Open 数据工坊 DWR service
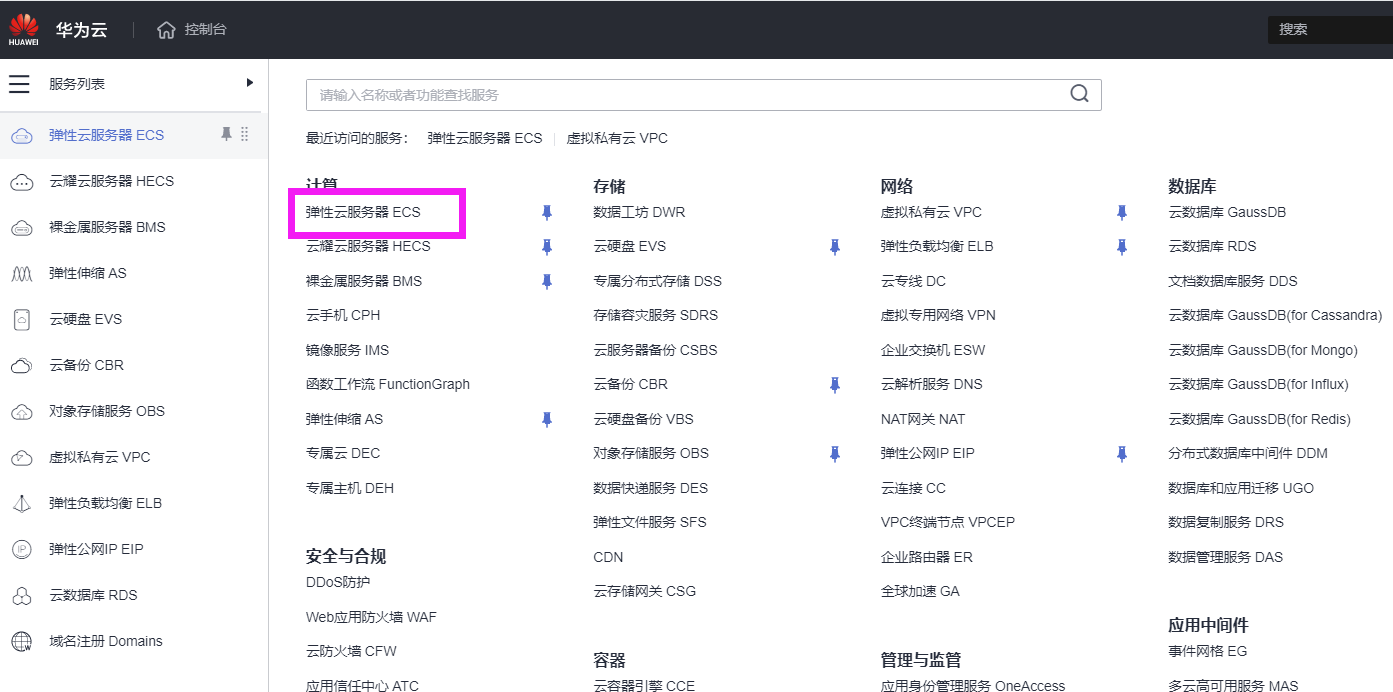 tap(639, 212)
